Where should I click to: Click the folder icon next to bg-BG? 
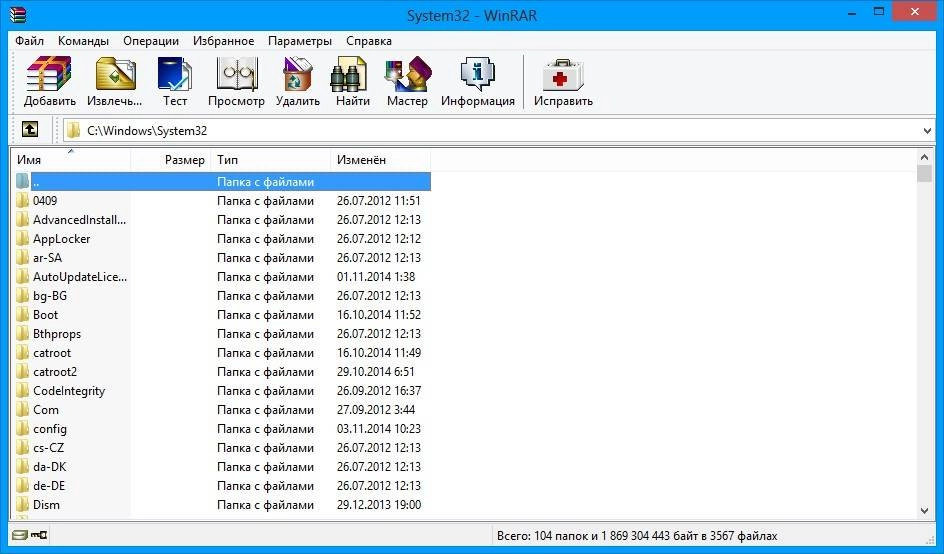coord(22,296)
